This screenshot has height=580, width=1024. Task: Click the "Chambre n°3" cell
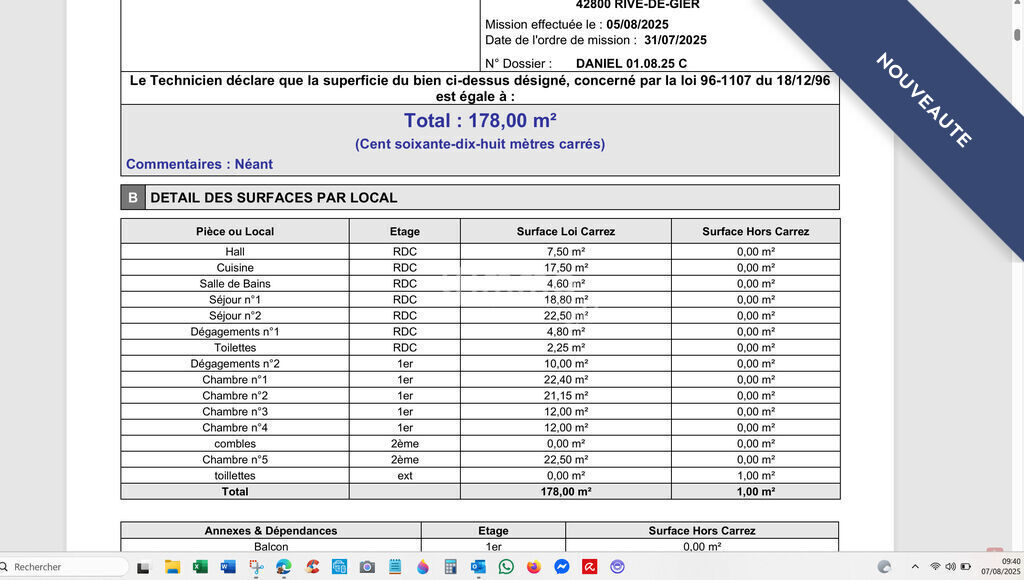coord(235,411)
